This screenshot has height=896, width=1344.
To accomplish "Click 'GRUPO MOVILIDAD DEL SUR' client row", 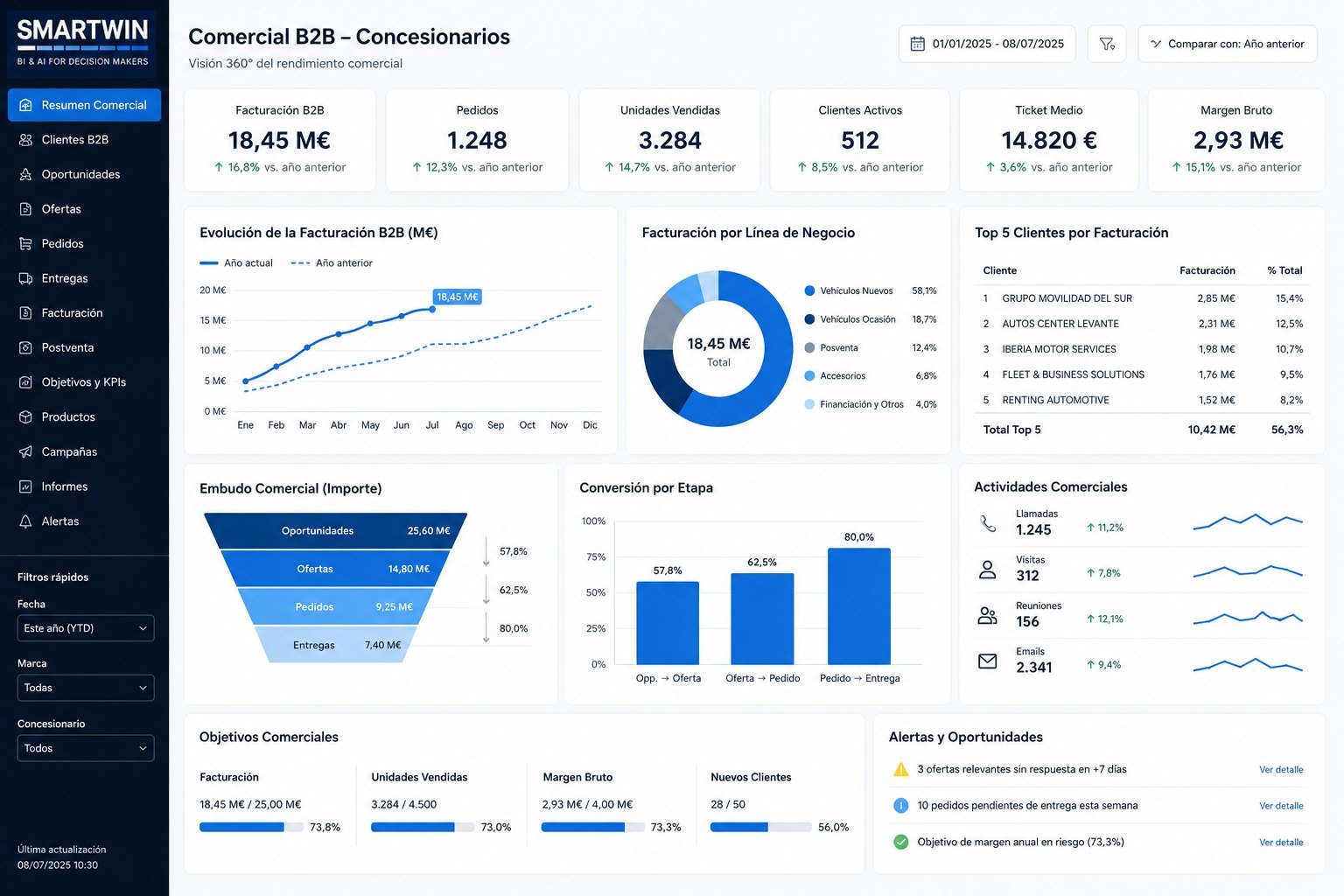I will tap(1143, 298).
